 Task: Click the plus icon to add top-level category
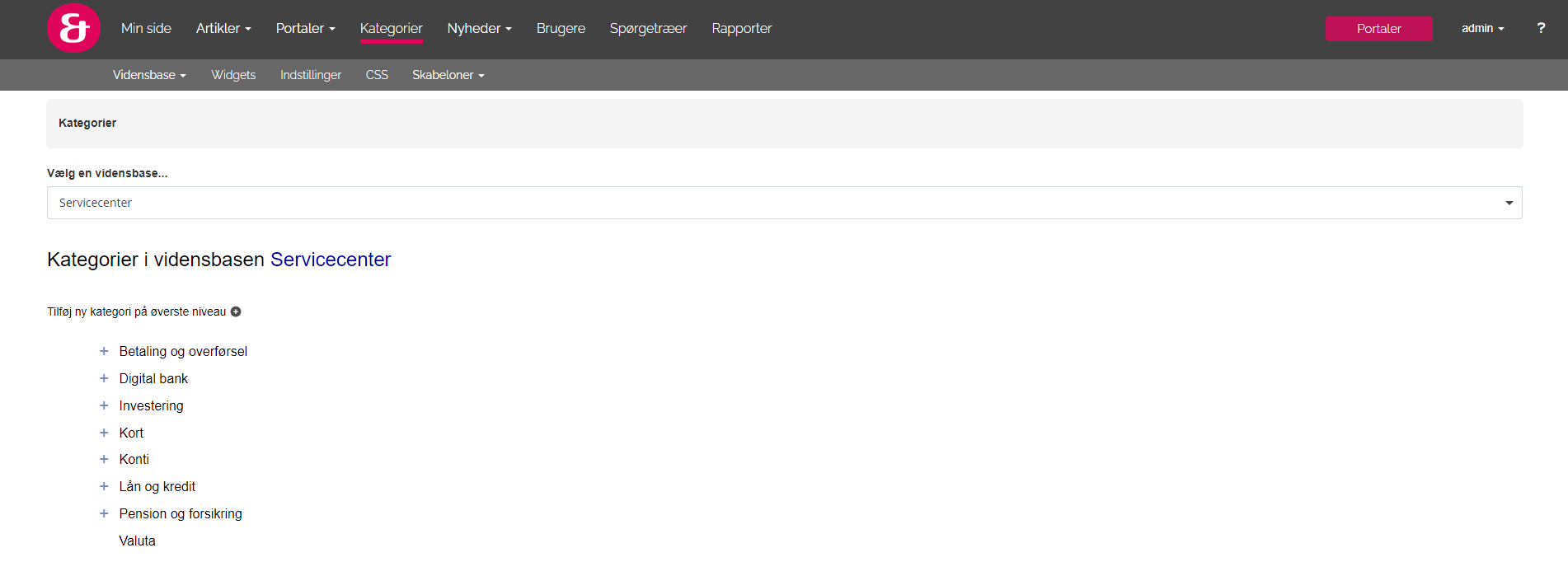point(236,311)
